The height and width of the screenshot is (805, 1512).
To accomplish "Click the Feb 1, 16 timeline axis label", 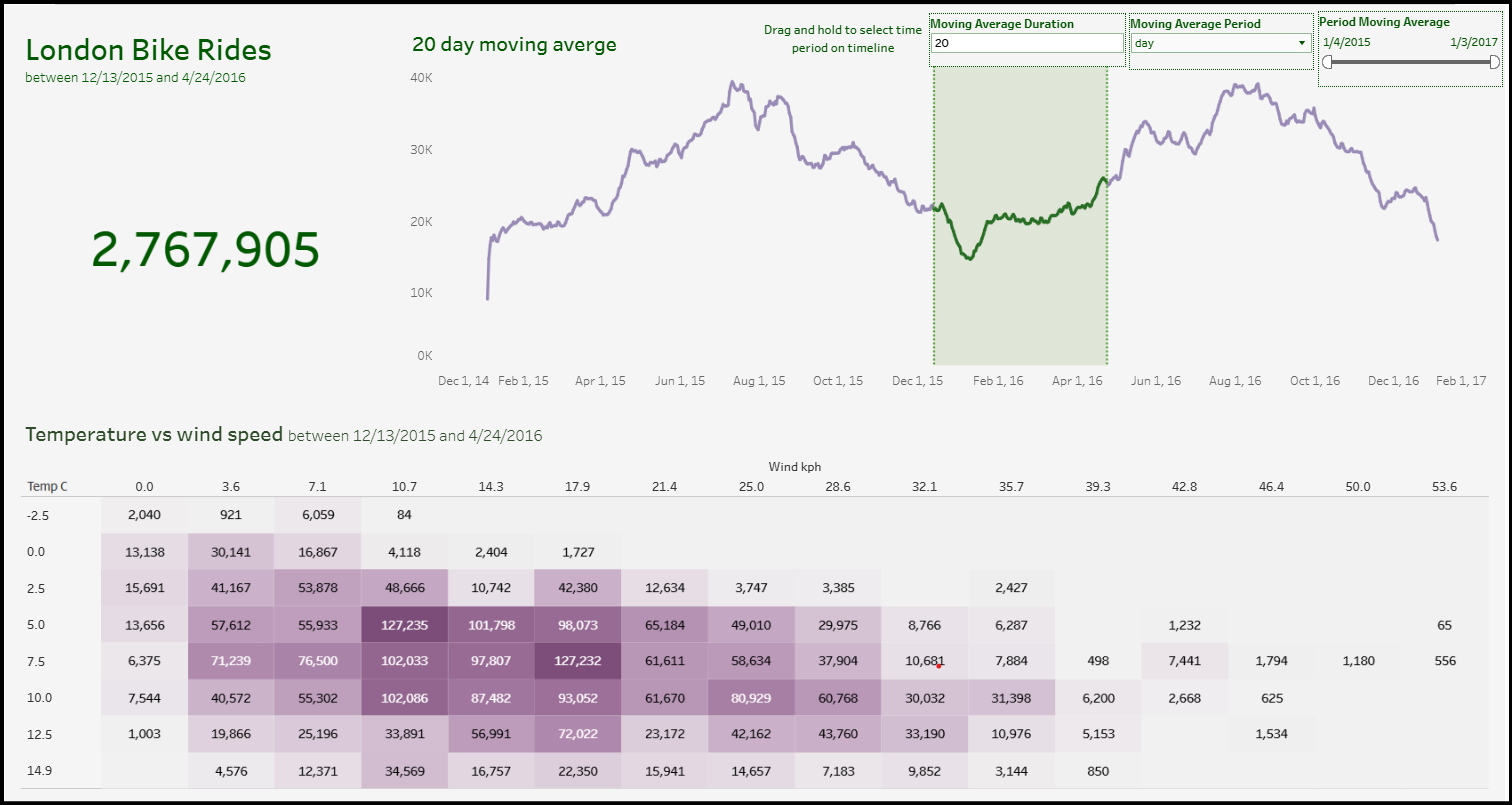I will point(997,381).
